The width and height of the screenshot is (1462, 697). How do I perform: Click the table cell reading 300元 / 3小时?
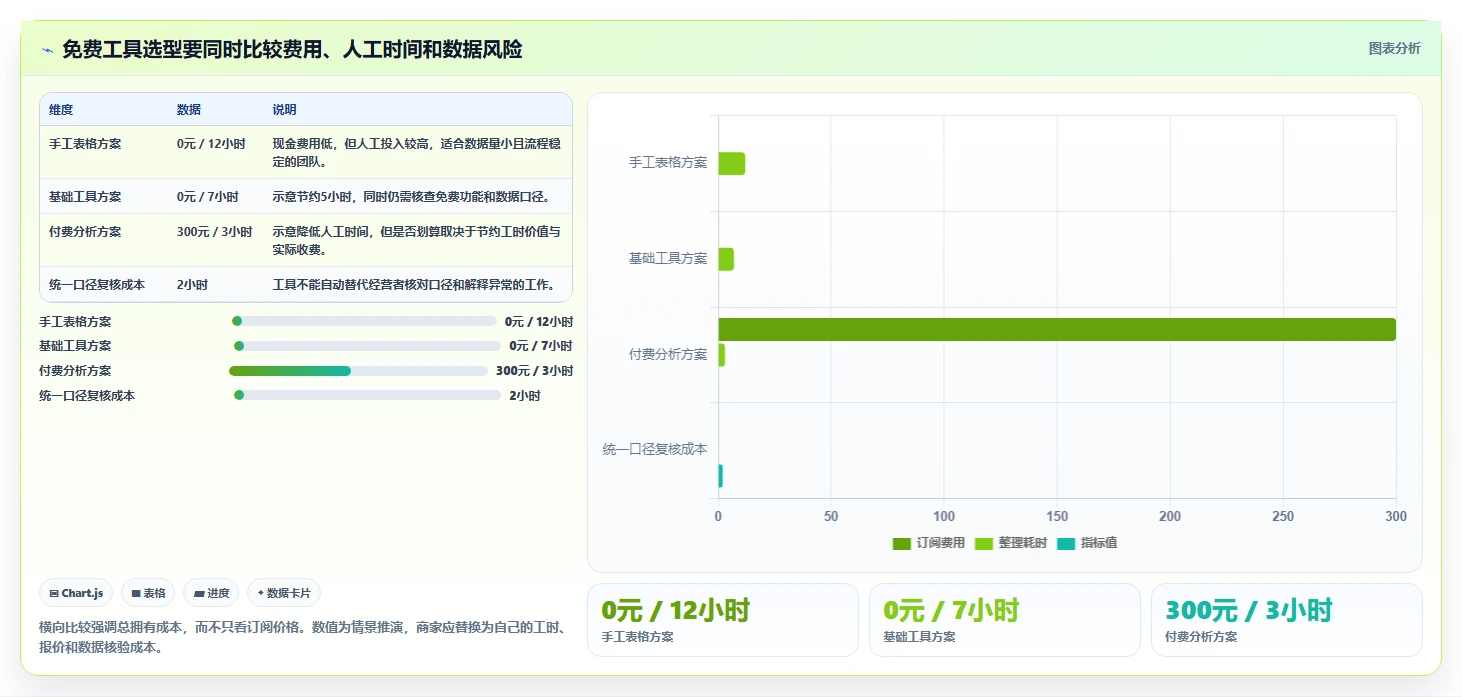[215, 232]
